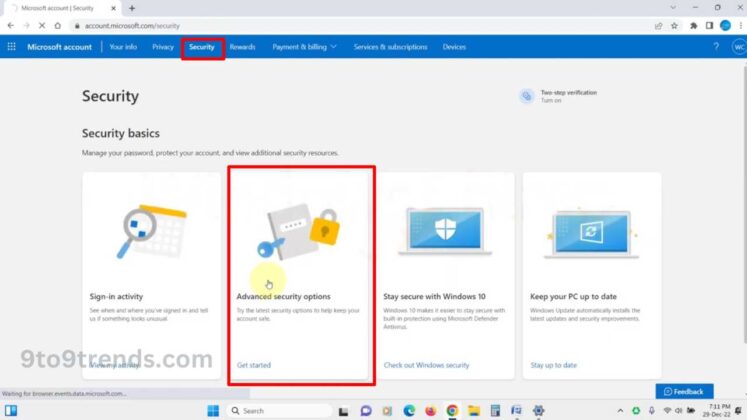Open the Microsoft app launcher grid
The height and width of the screenshot is (420, 747).
tap(11, 47)
